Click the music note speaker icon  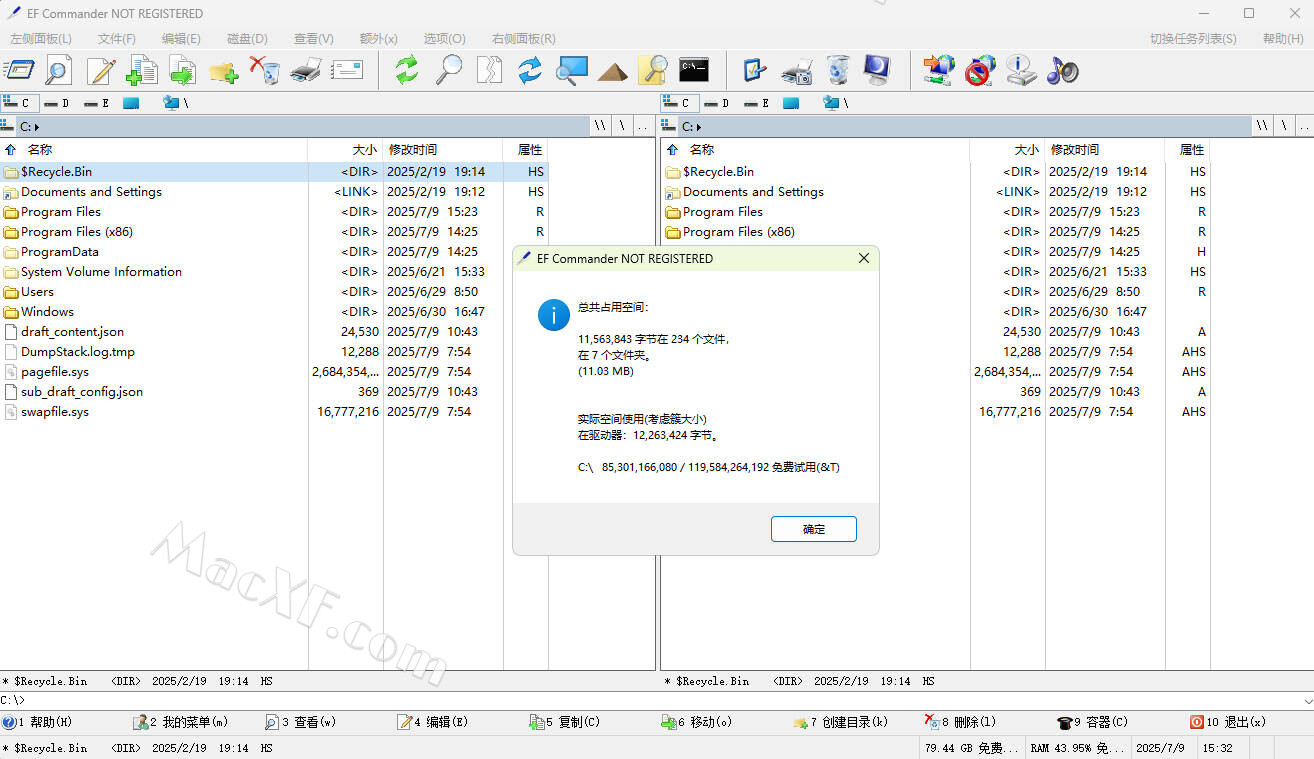(1062, 70)
